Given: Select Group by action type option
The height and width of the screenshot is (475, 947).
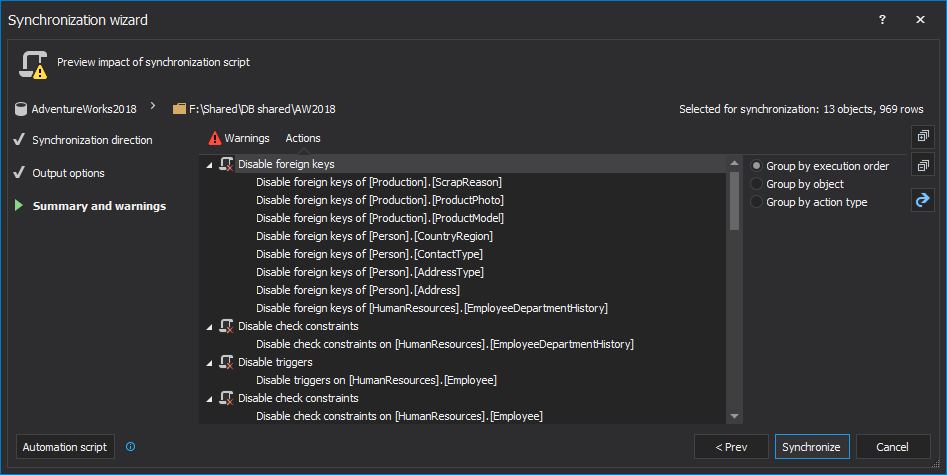Looking at the screenshot, I should pos(757,202).
